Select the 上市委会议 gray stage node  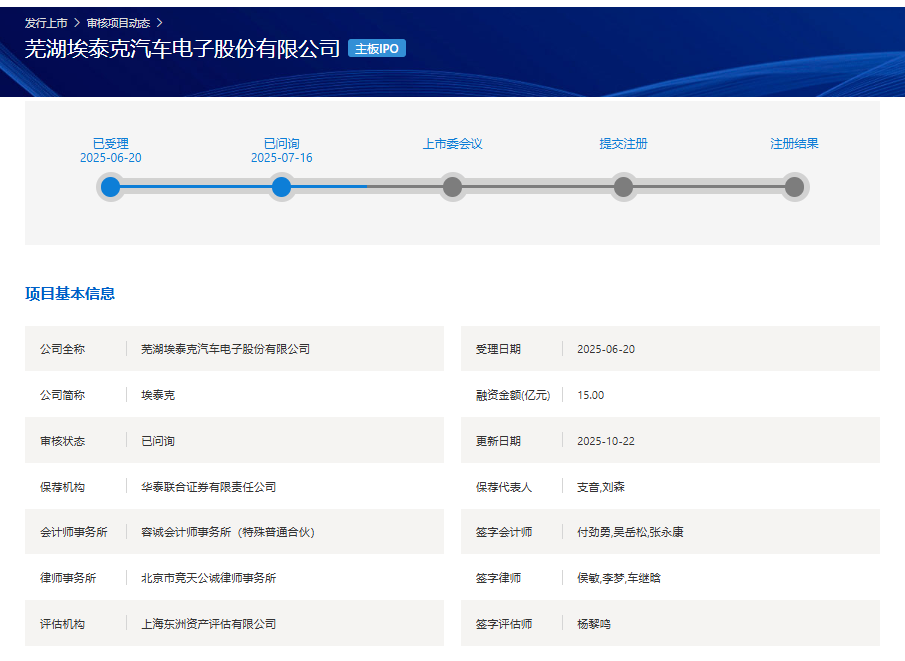pyautogui.click(x=452, y=186)
